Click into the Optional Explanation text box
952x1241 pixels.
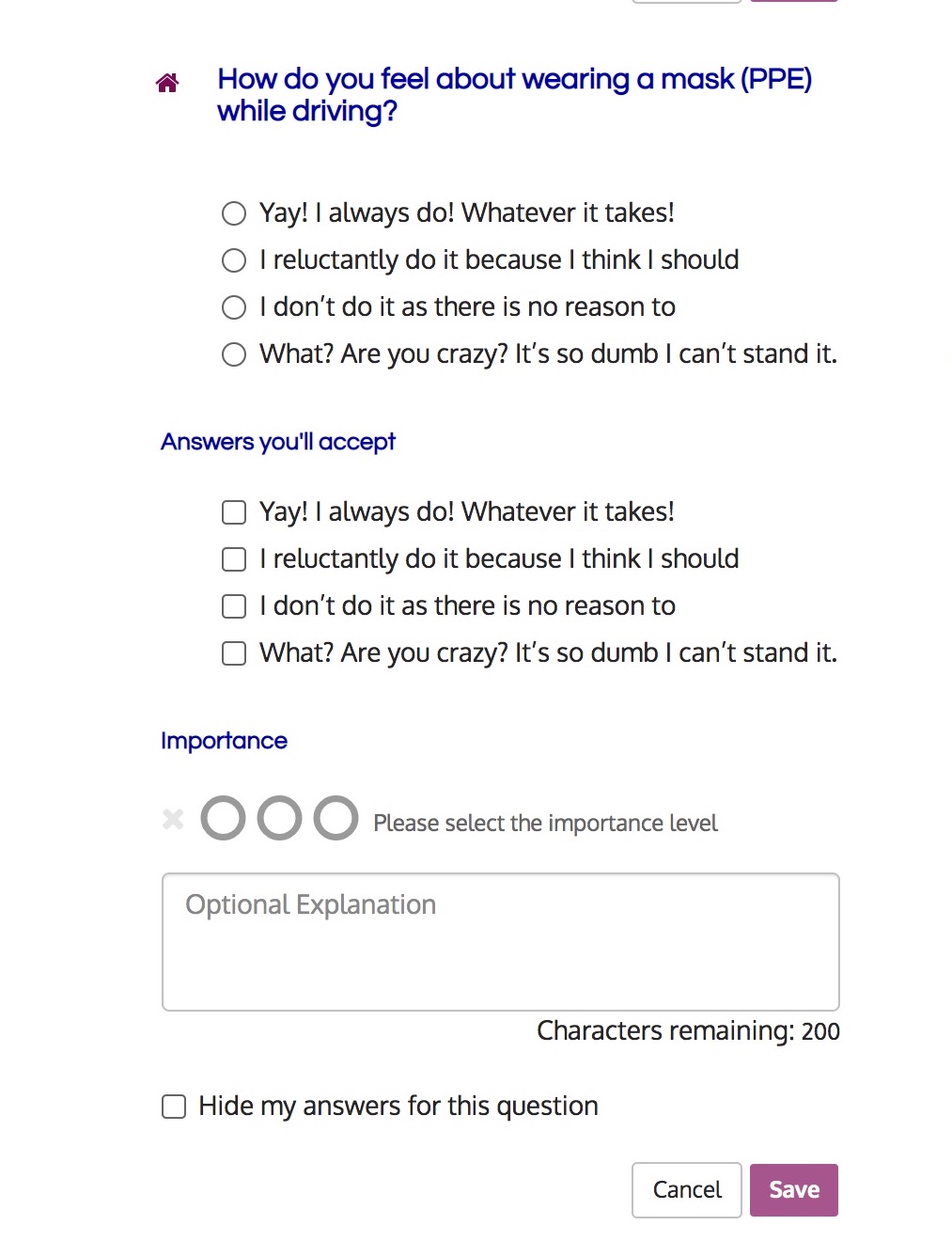click(x=500, y=942)
